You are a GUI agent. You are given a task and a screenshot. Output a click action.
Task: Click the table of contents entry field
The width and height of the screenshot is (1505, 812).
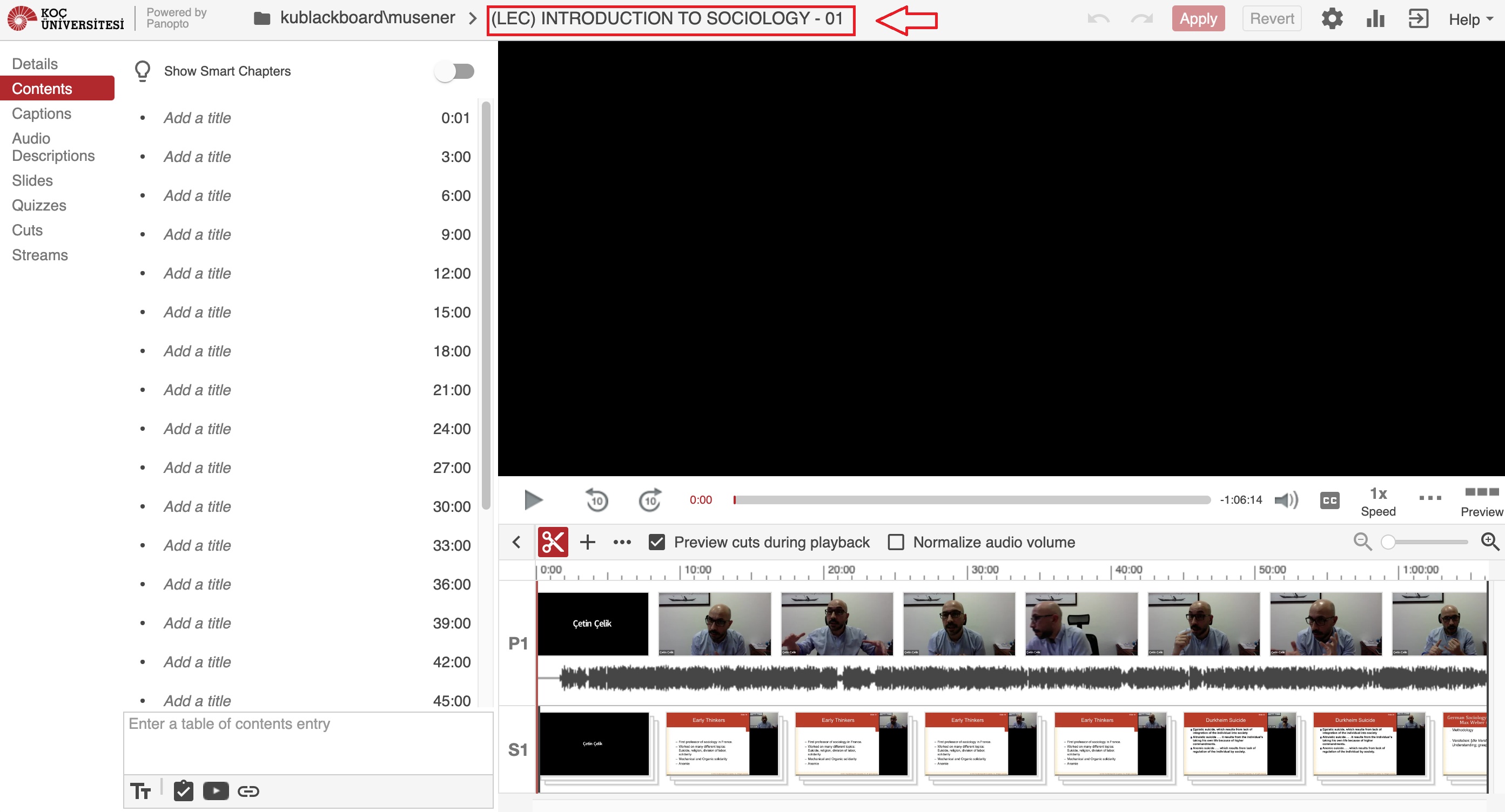point(308,741)
